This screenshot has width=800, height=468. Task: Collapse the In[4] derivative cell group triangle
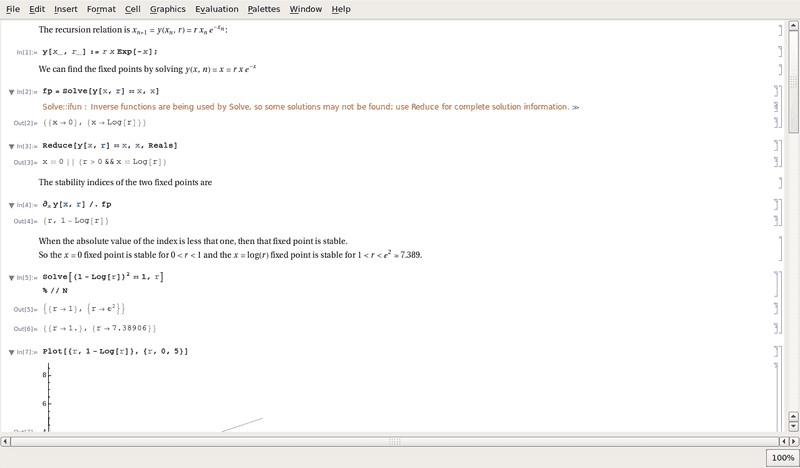[11, 205]
